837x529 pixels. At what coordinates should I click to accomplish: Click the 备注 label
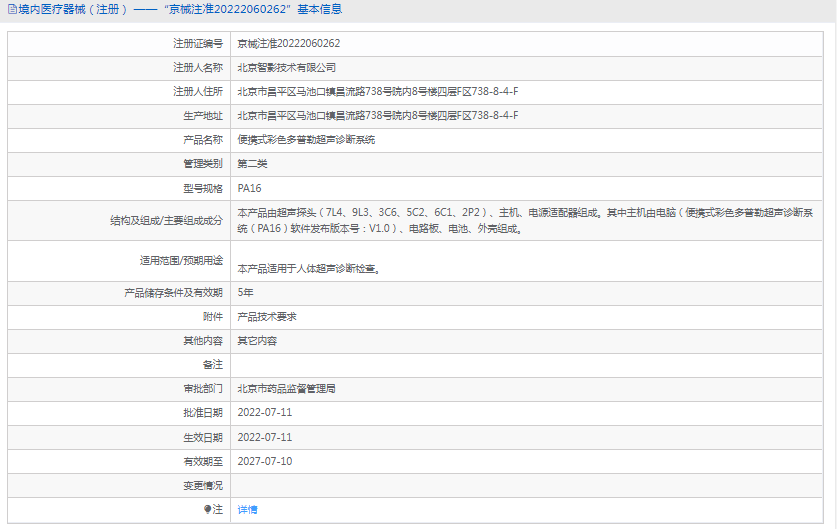213,365
